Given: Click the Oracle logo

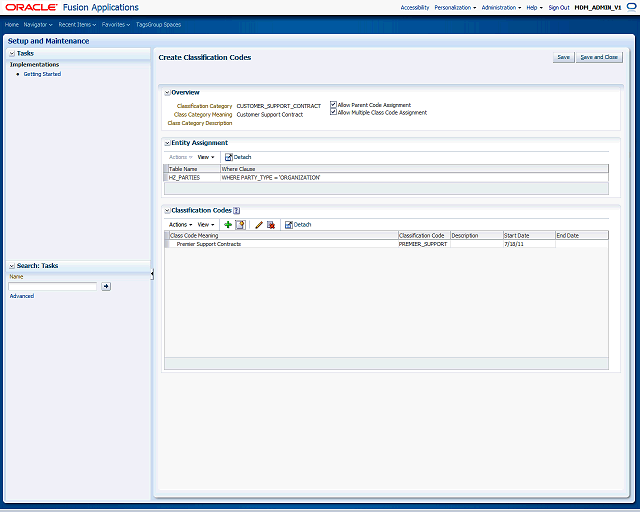Looking at the screenshot, I should (x=31, y=7).
